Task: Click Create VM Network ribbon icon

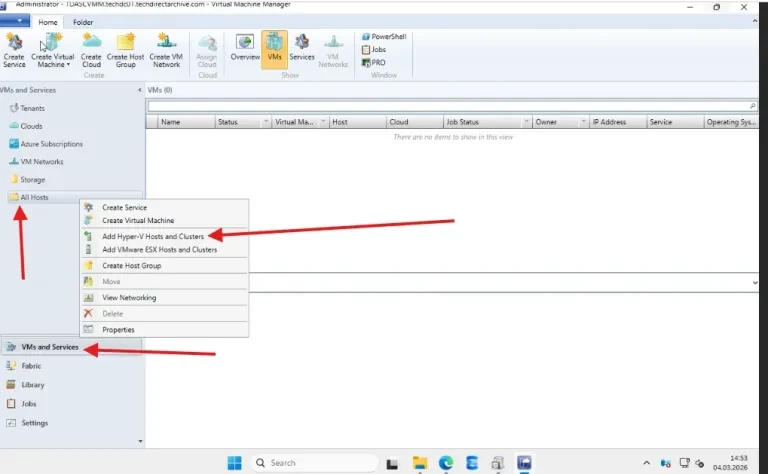Action: pyautogui.click(x=166, y=50)
